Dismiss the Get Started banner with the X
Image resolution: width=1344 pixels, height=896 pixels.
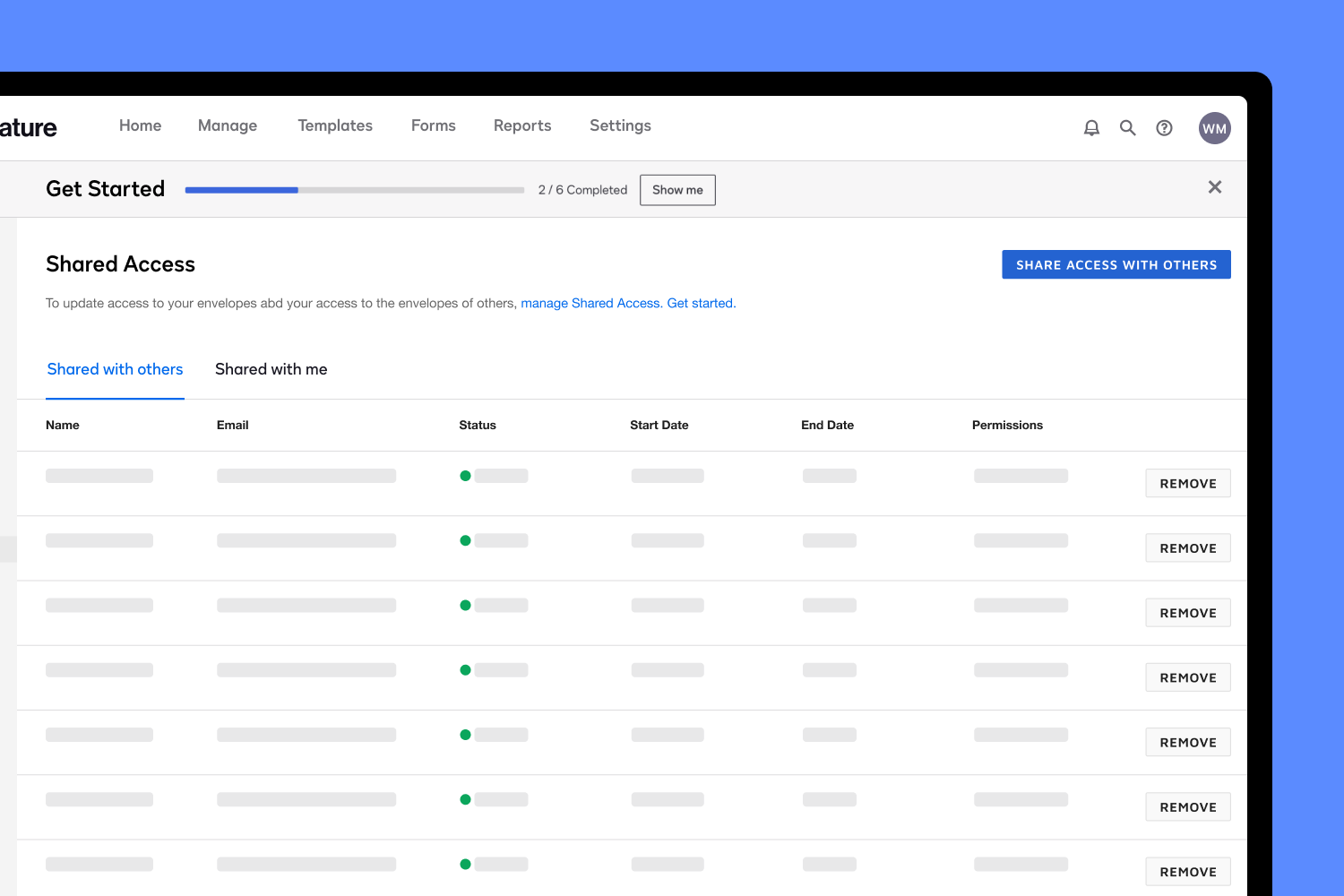[x=1215, y=187]
